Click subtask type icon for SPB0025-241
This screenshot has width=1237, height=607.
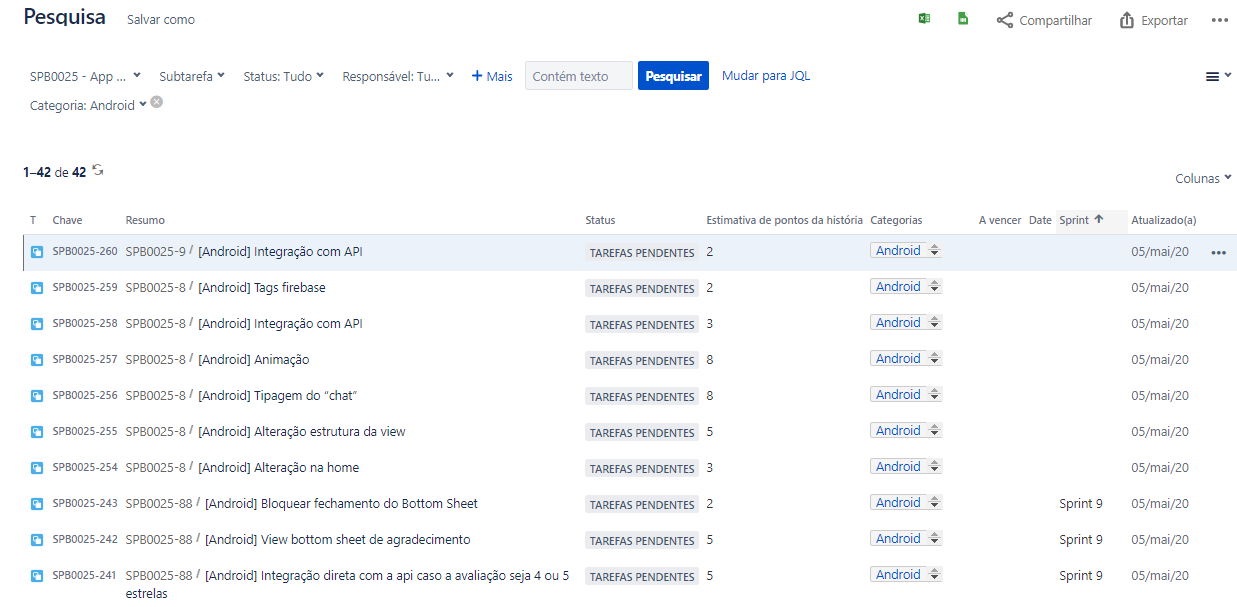tap(37, 576)
